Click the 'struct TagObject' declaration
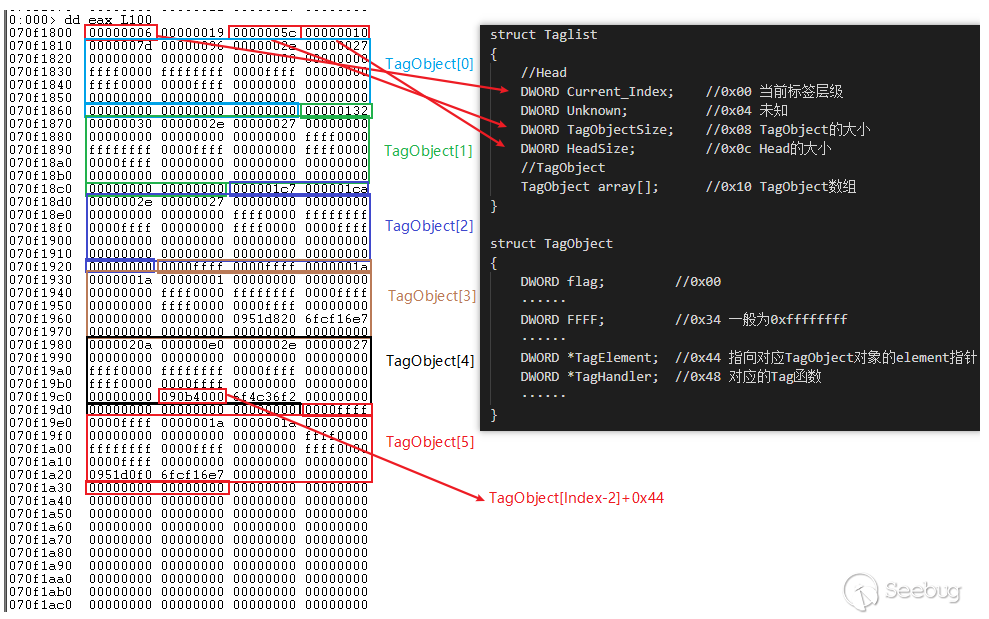The height and width of the screenshot is (619, 989). coord(551,244)
